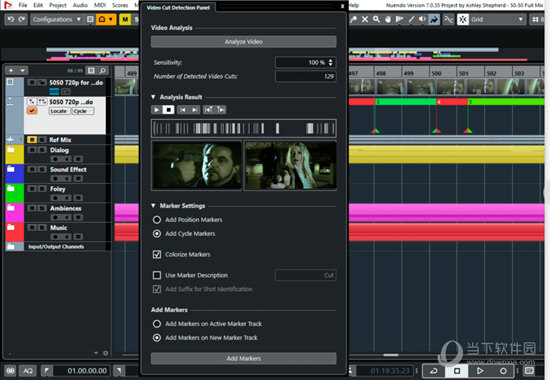Click the cycle marker at bar 500
The height and width of the screenshot is (380, 550).
pos(452,102)
